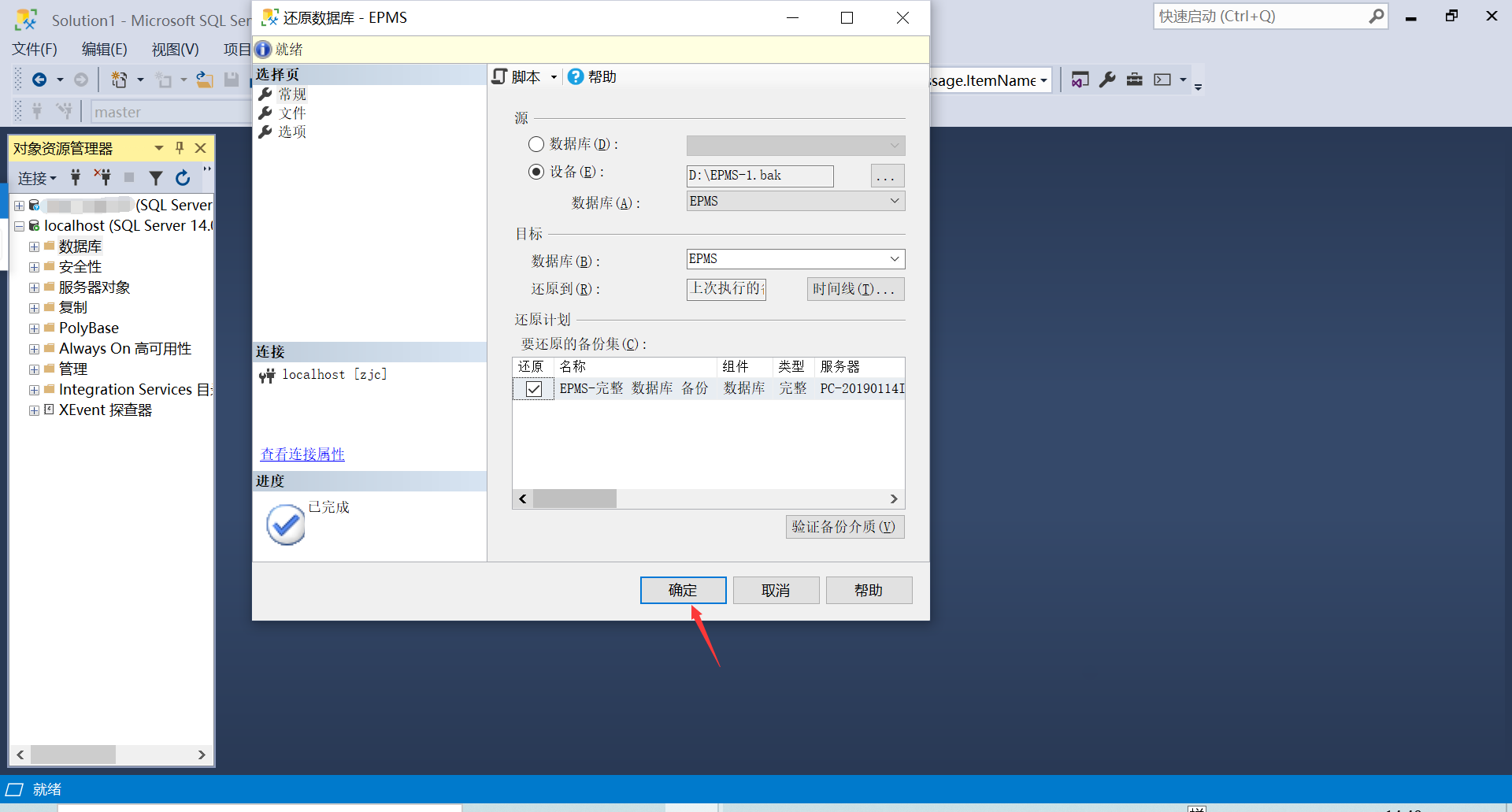
Task: Click the backup set horizontal scrollbar thumb
Action: (x=575, y=499)
